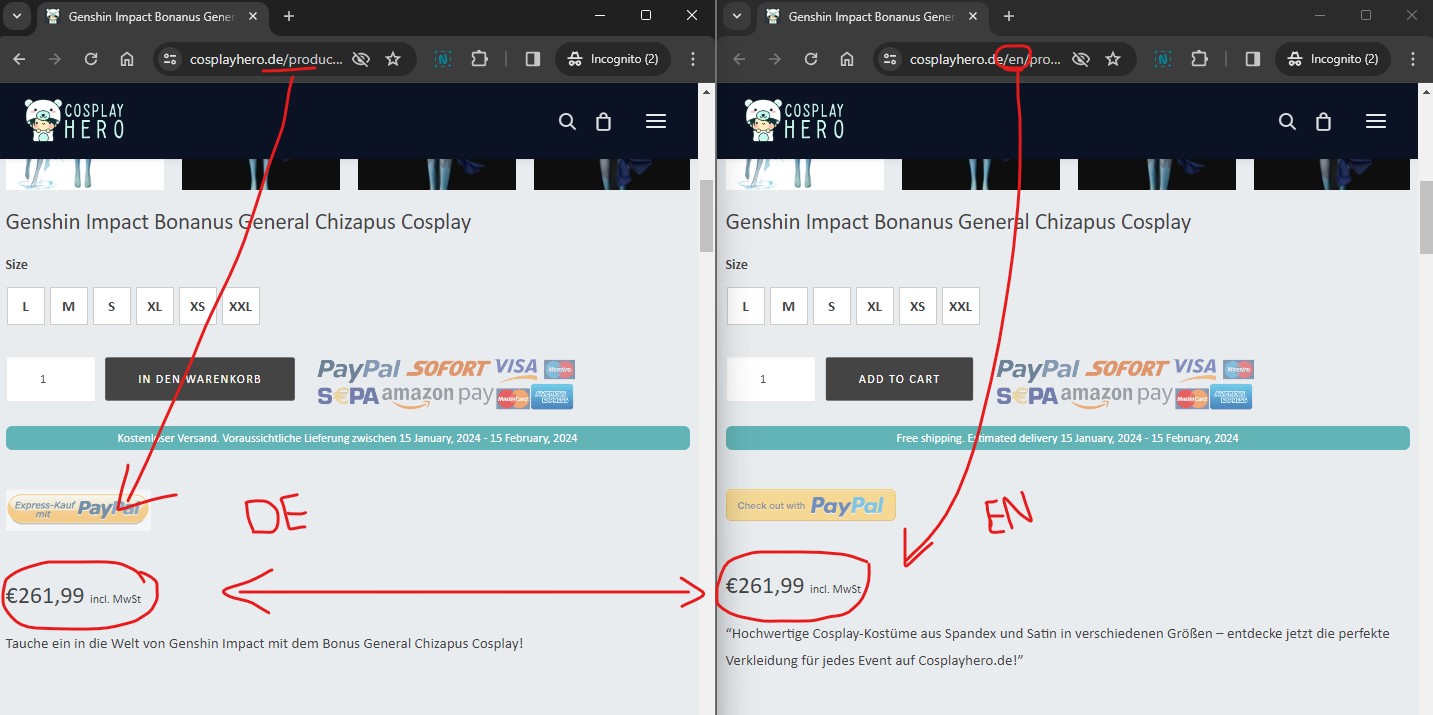1433x715 pixels.
Task: Click Cosplay Hero logo in left window
Action: [x=75, y=120]
